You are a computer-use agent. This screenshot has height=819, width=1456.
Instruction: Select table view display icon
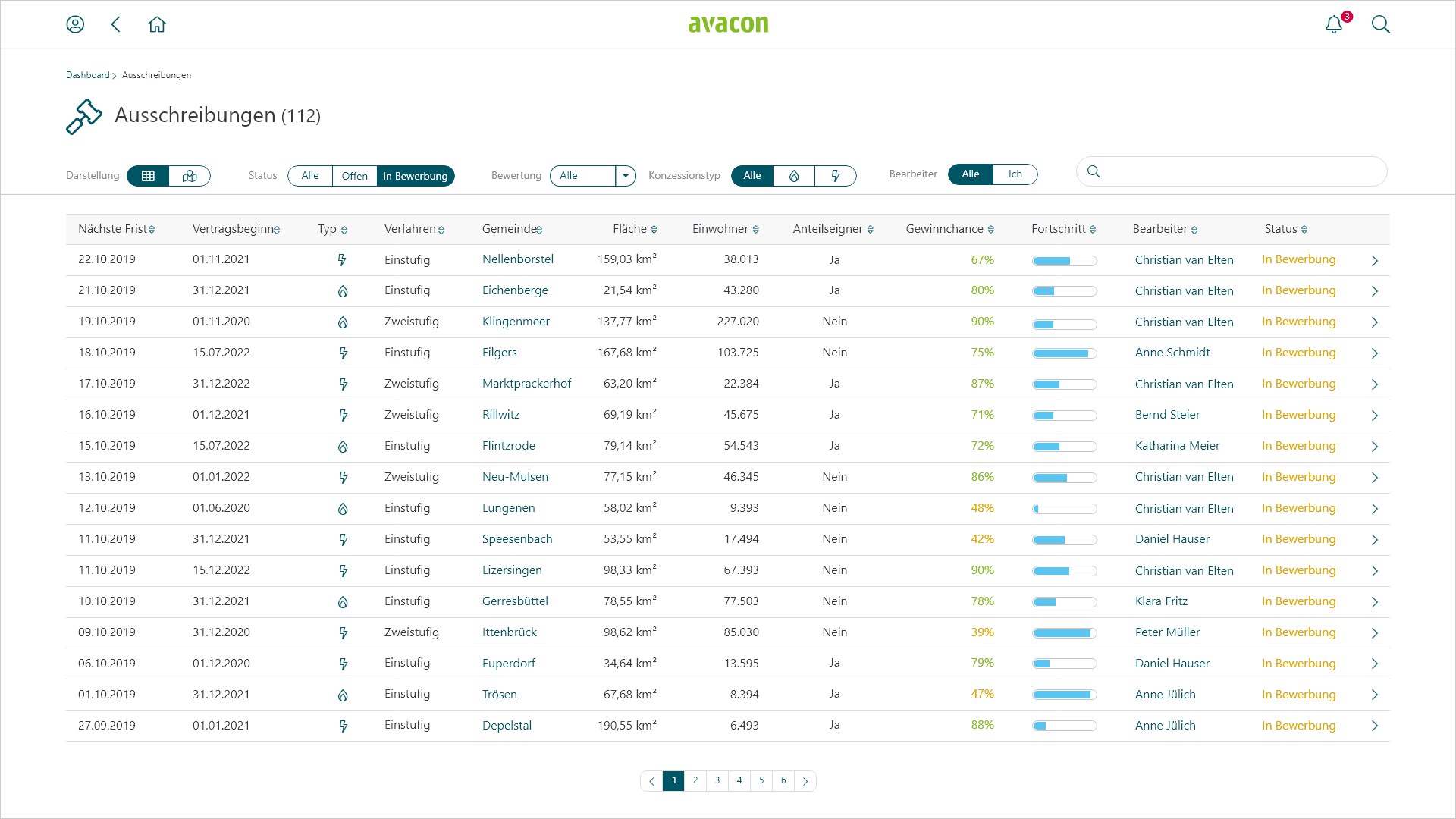pos(149,176)
